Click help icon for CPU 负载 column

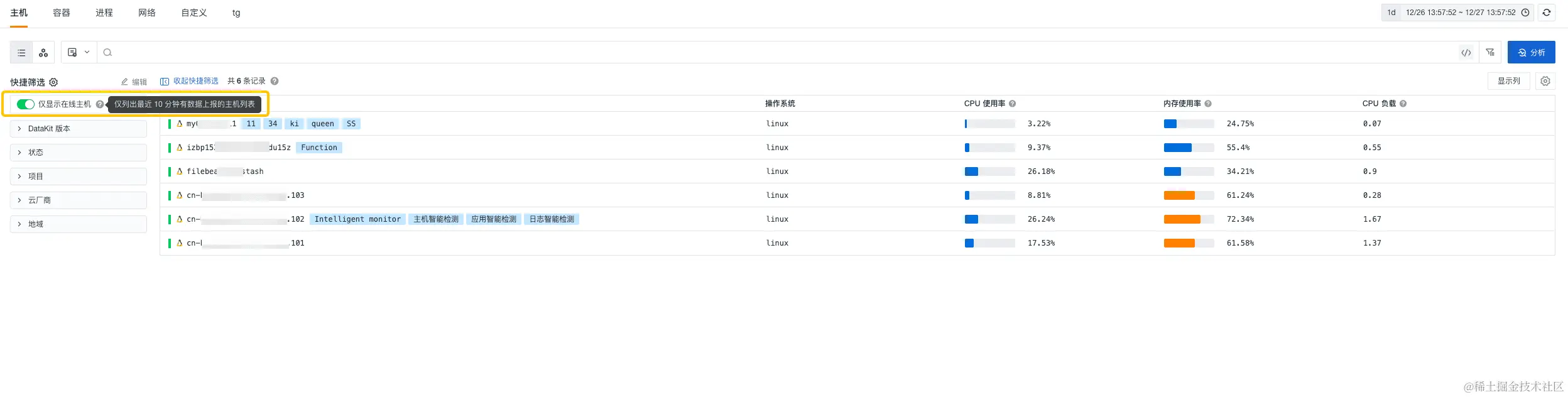coord(1403,104)
